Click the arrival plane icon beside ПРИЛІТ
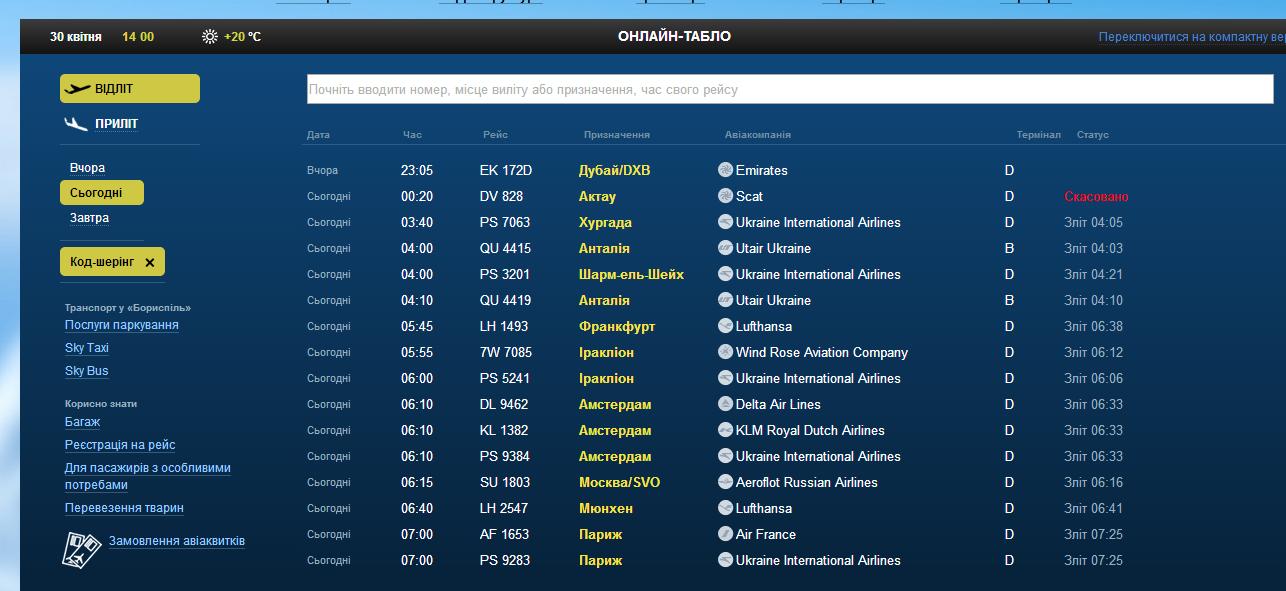This screenshot has width=1286, height=591. (76, 124)
